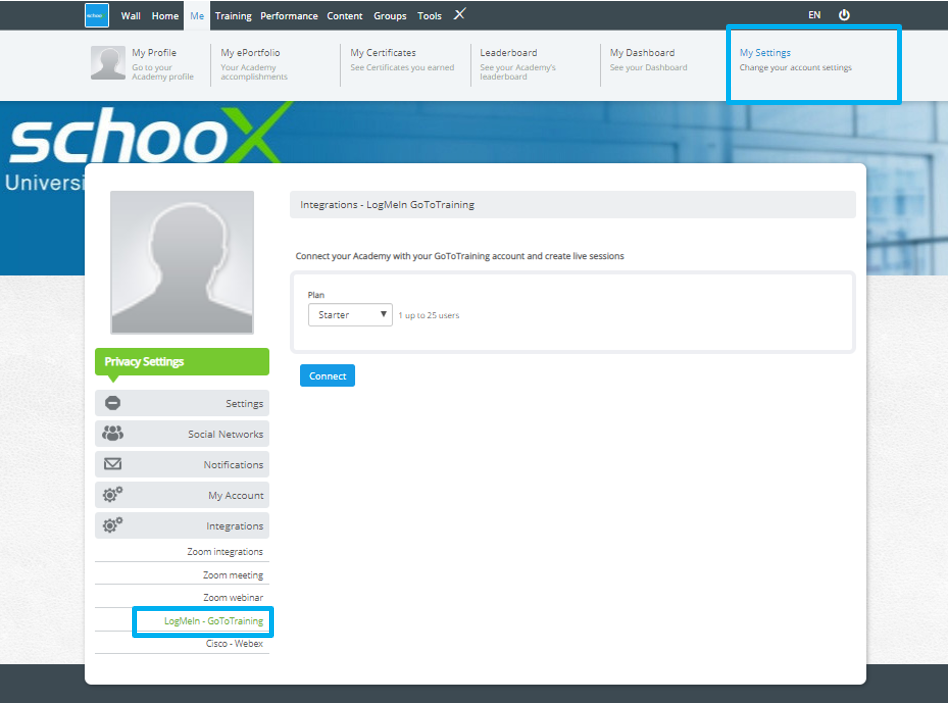Click the power logout icon
948x703 pixels.
point(844,15)
